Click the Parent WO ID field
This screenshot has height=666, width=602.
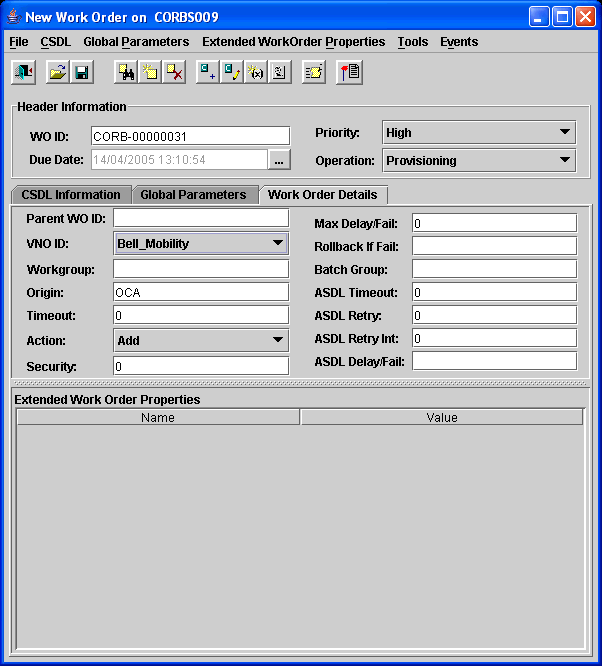[201, 218]
